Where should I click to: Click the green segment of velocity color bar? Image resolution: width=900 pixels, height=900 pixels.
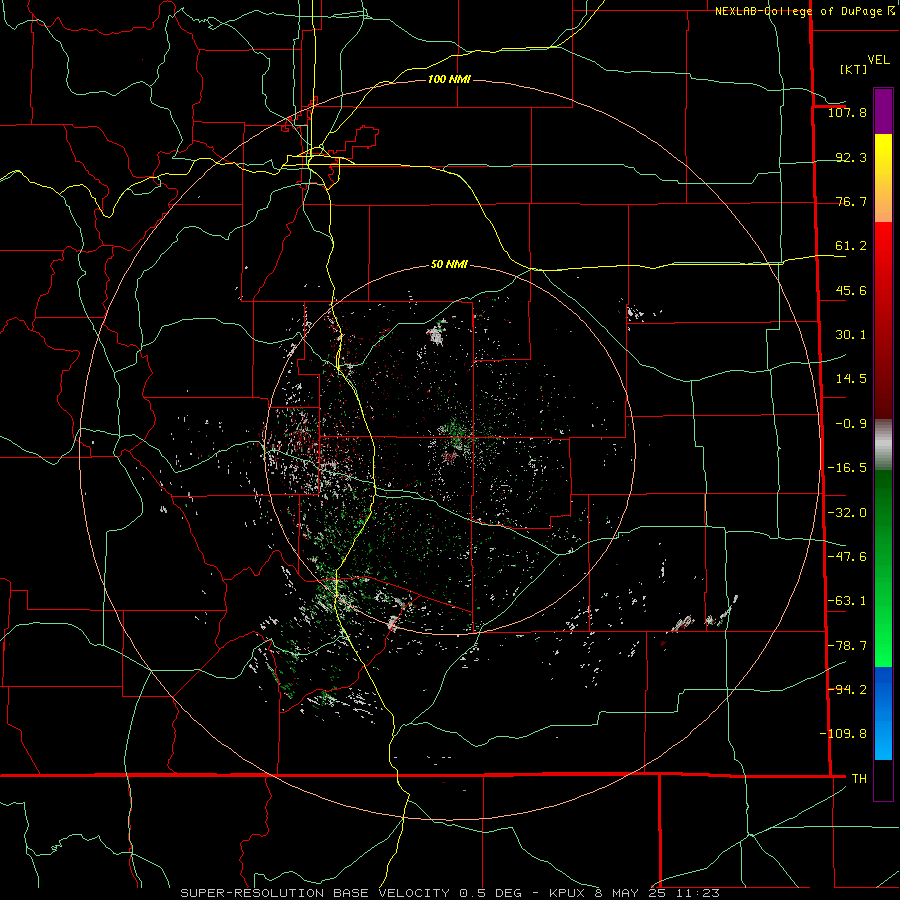[883, 568]
